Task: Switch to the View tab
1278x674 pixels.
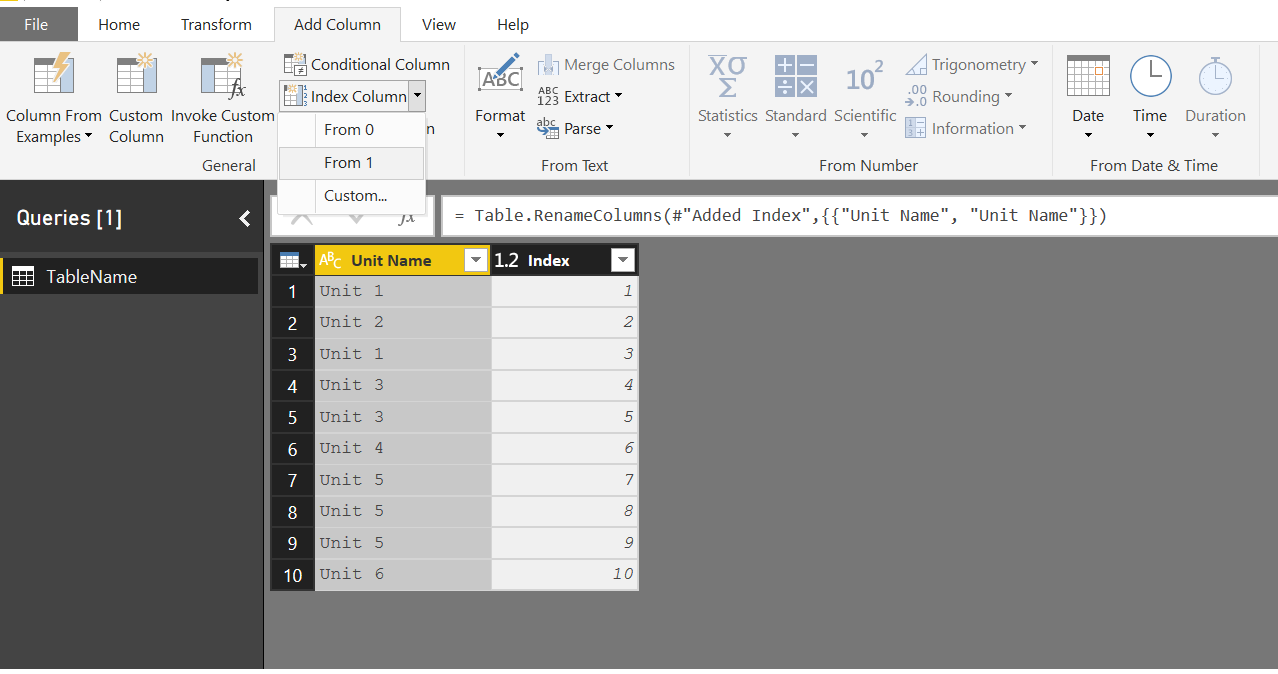Action: [439, 25]
